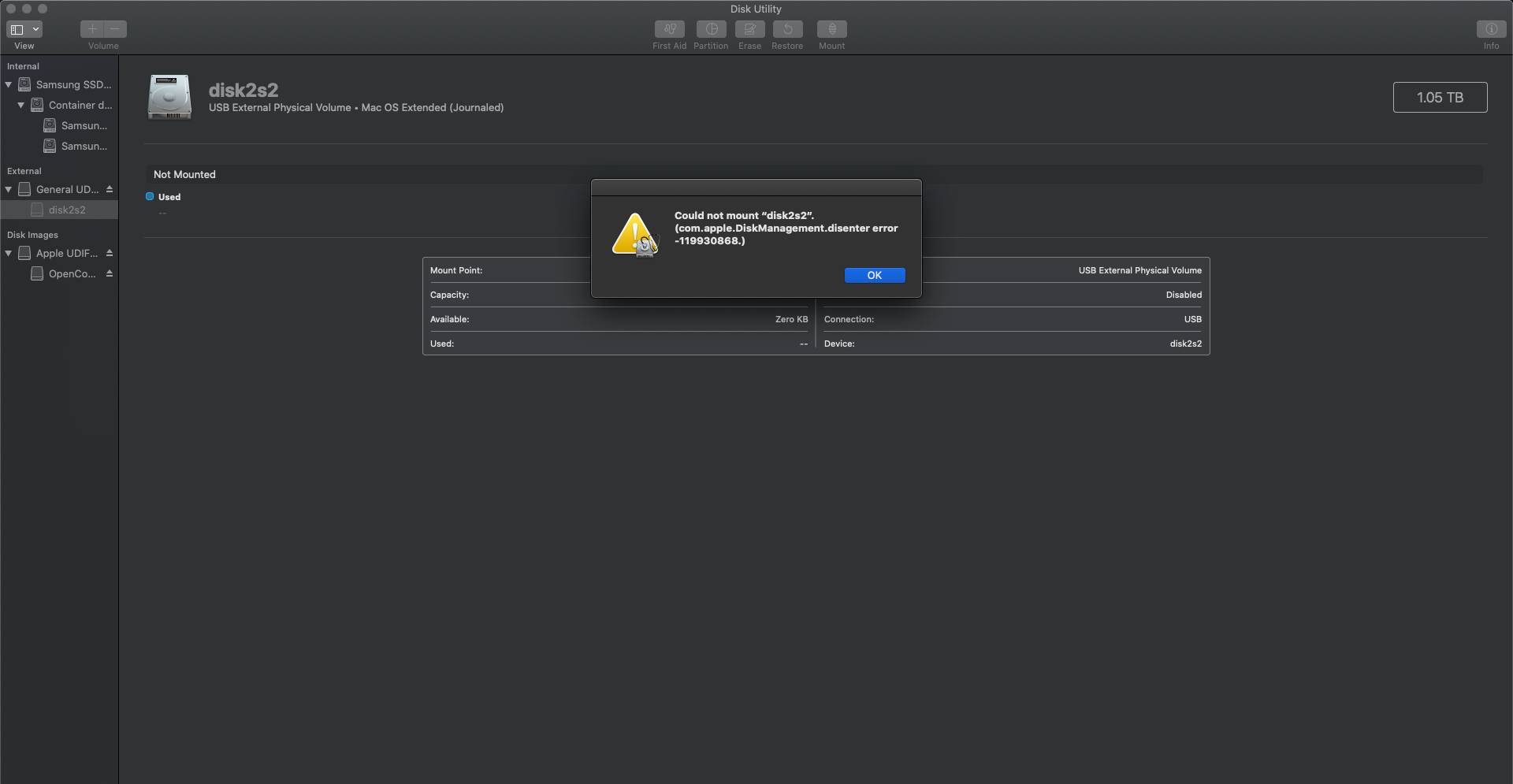Click the Partition toolbar icon

pyautogui.click(x=711, y=29)
